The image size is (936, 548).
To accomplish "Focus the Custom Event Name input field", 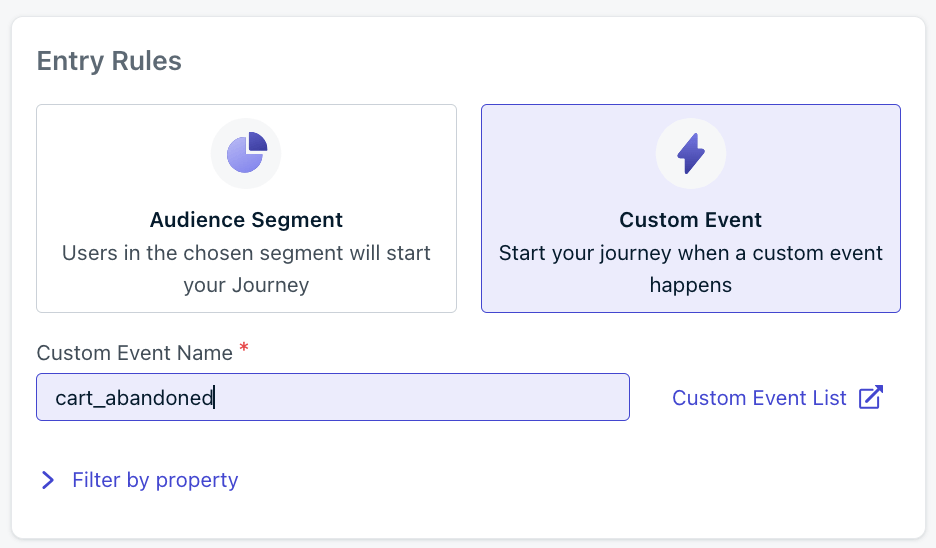I will point(333,397).
